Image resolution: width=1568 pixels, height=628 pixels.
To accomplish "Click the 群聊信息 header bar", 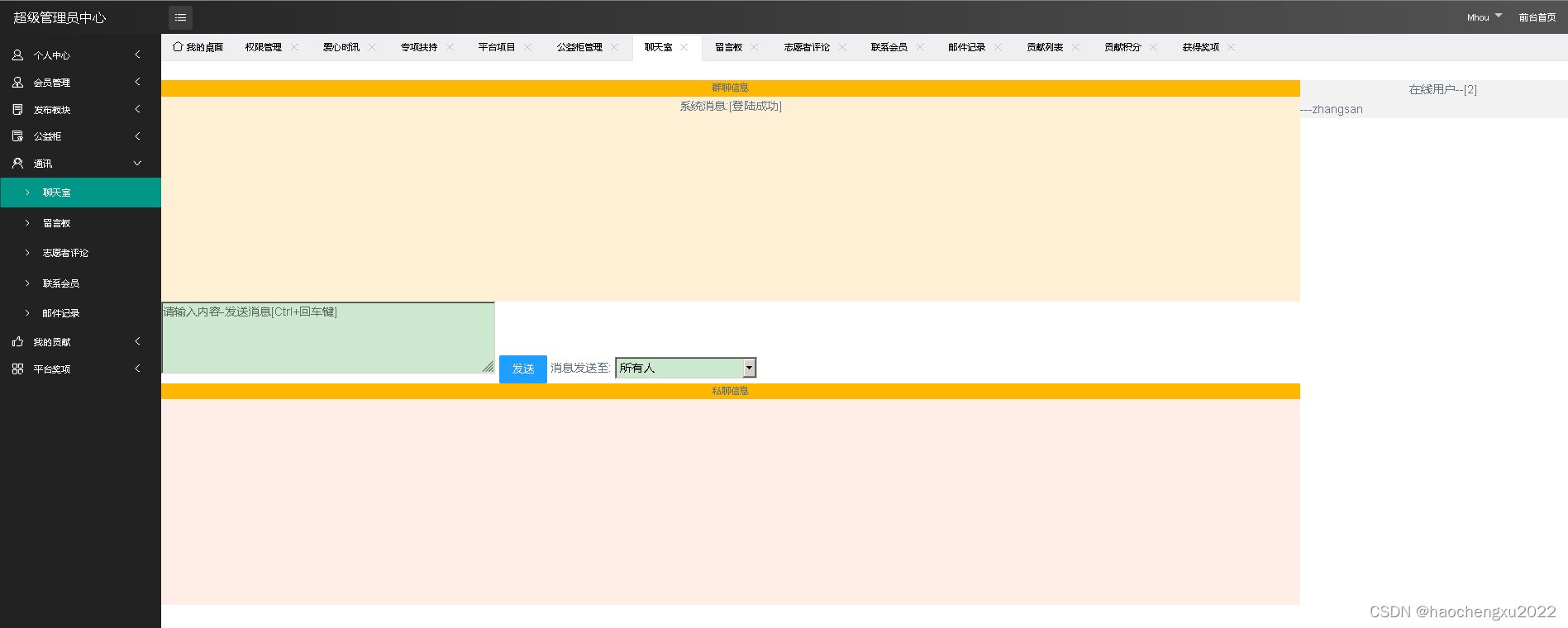I will [x=731, y=88].
